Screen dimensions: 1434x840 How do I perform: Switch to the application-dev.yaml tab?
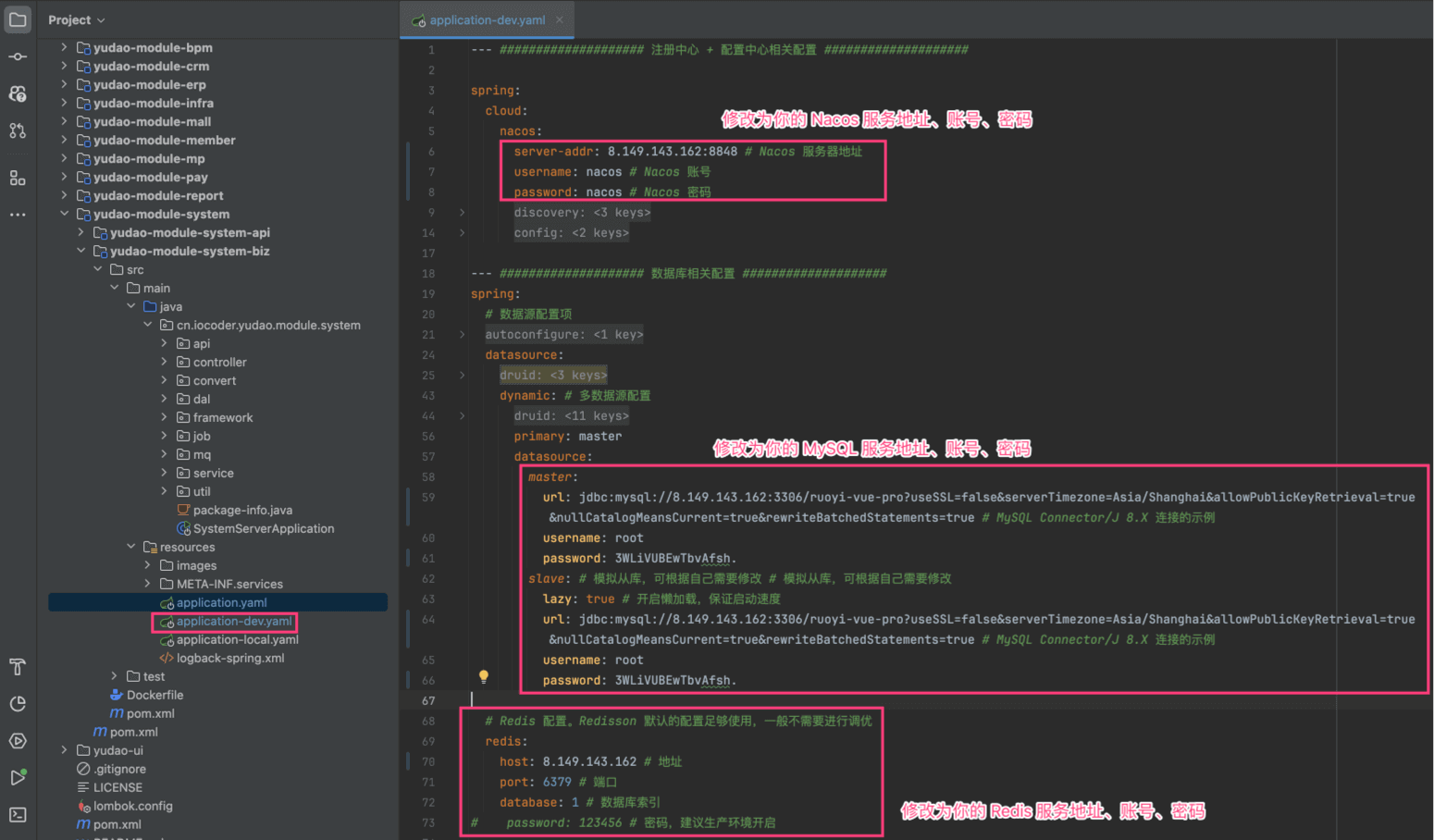click(487, 20)
